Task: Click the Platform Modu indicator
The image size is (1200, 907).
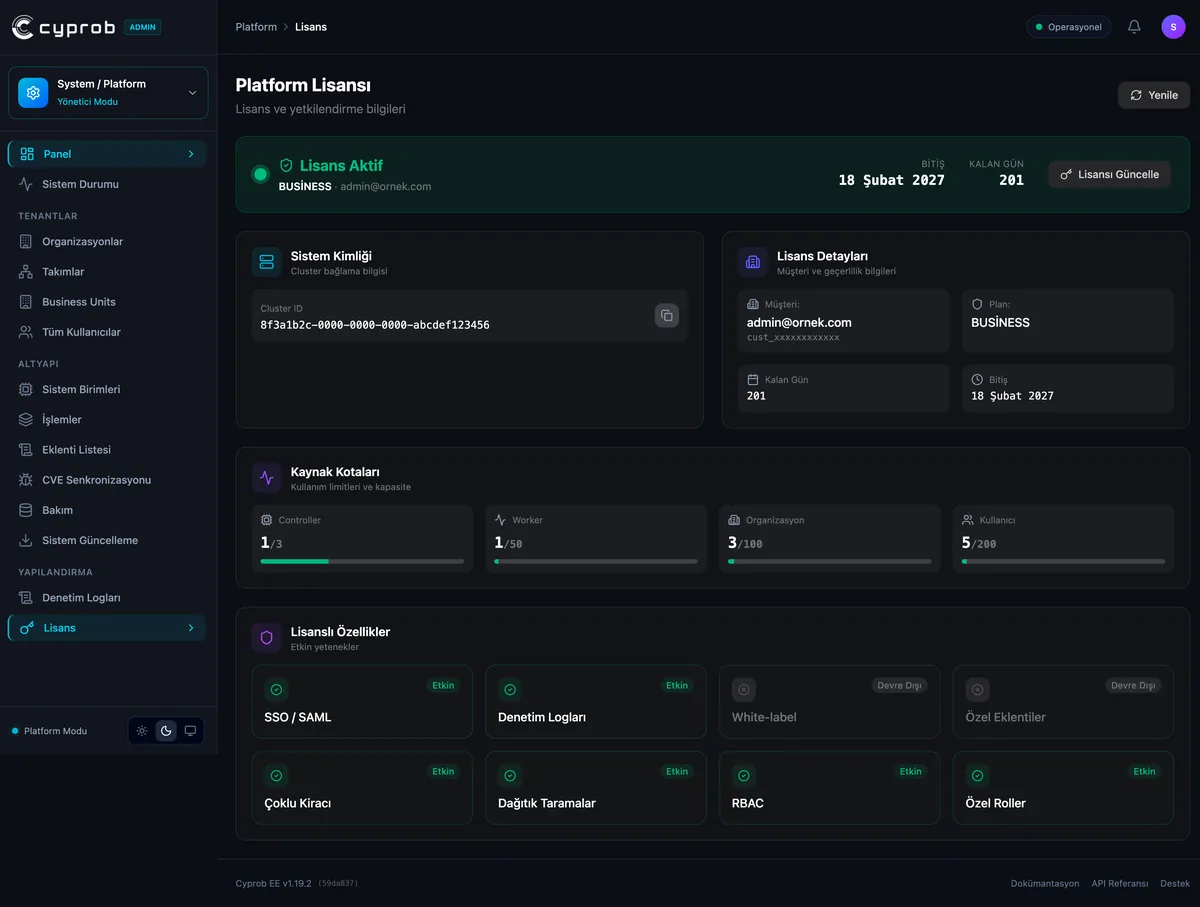Action: 49,731
